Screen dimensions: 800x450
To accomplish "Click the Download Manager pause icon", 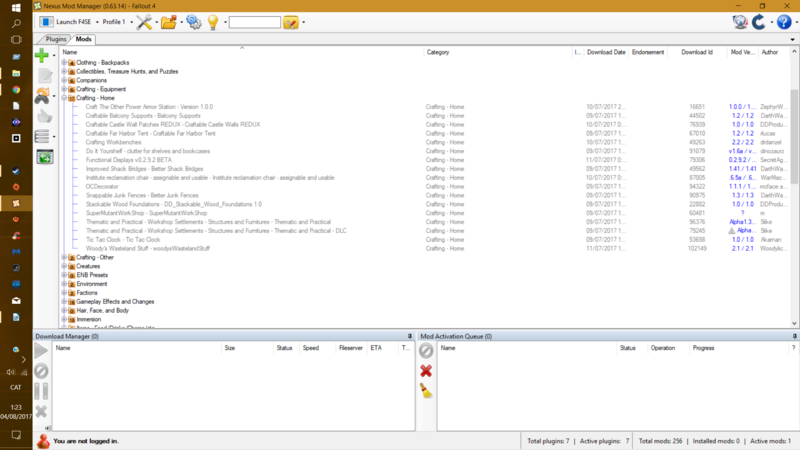I will tap(41, 391).
